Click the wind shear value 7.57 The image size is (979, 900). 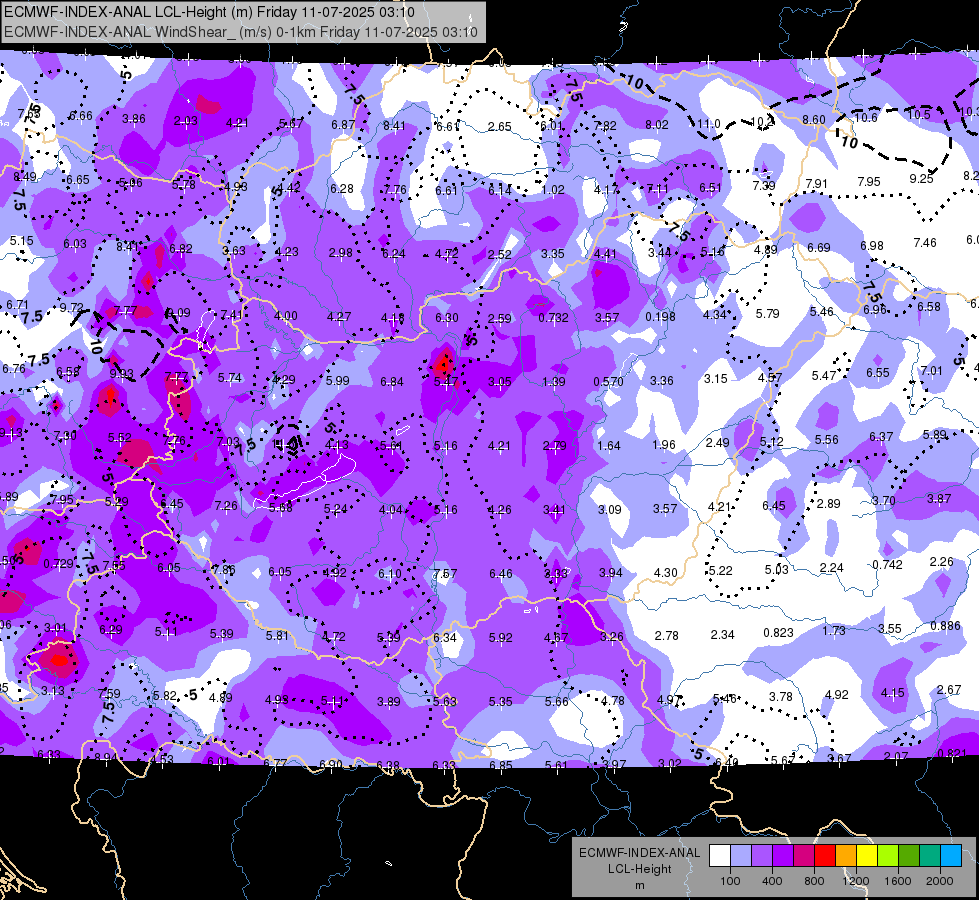445,573
